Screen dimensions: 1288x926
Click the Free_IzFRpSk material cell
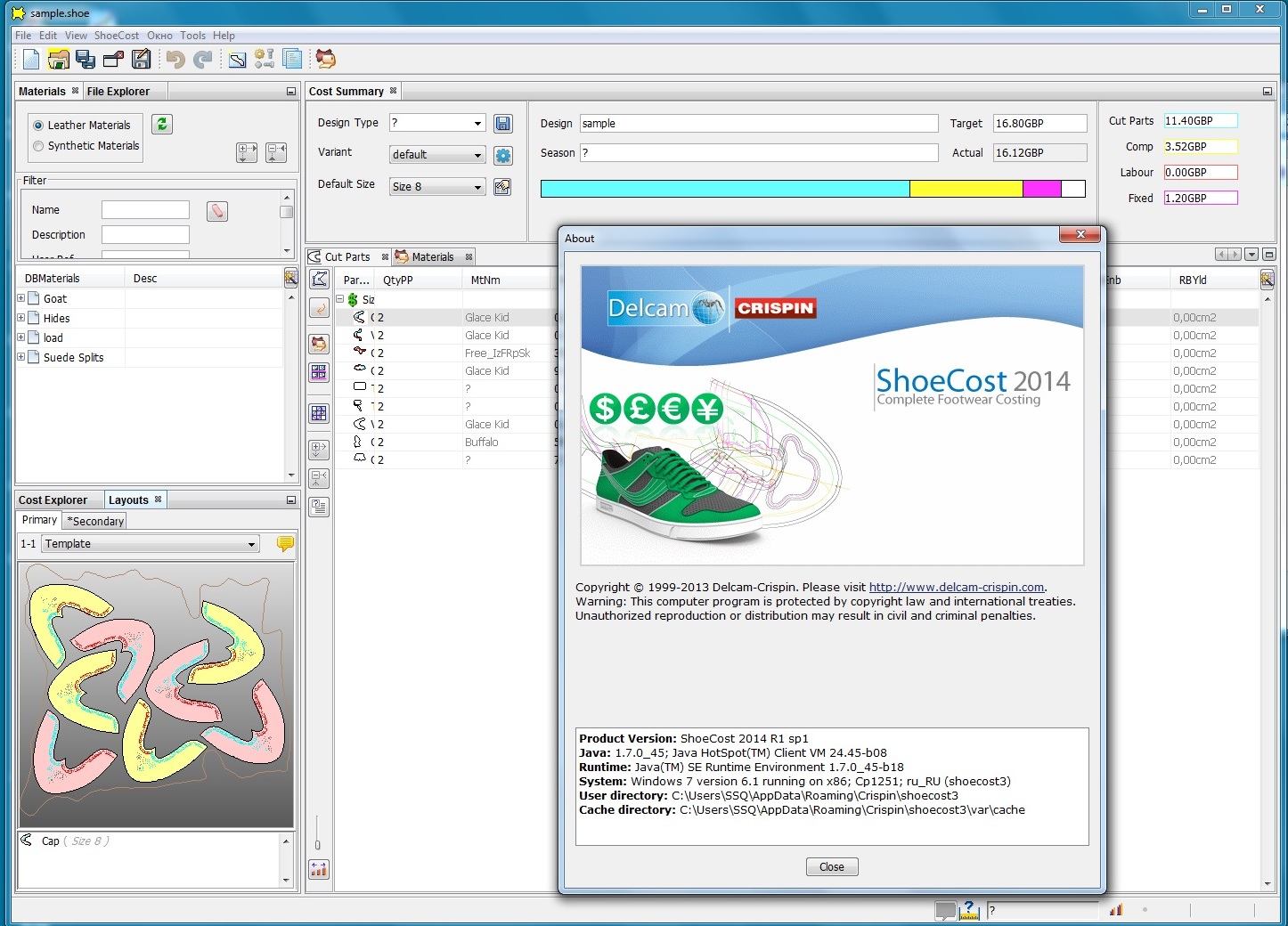508,353
